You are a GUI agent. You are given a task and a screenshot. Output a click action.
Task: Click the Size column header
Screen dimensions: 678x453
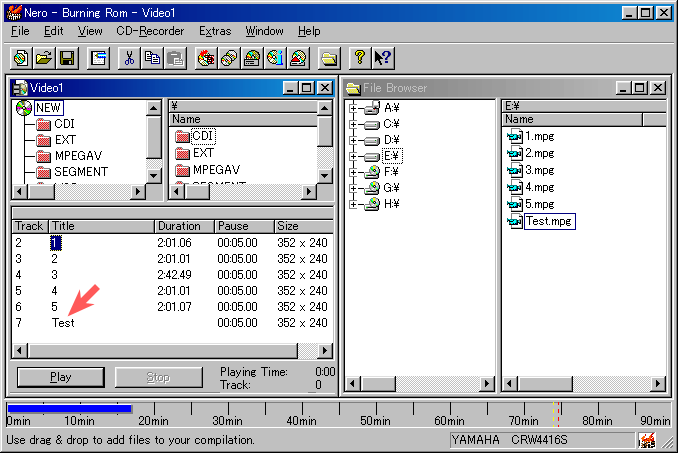(304, 226)
